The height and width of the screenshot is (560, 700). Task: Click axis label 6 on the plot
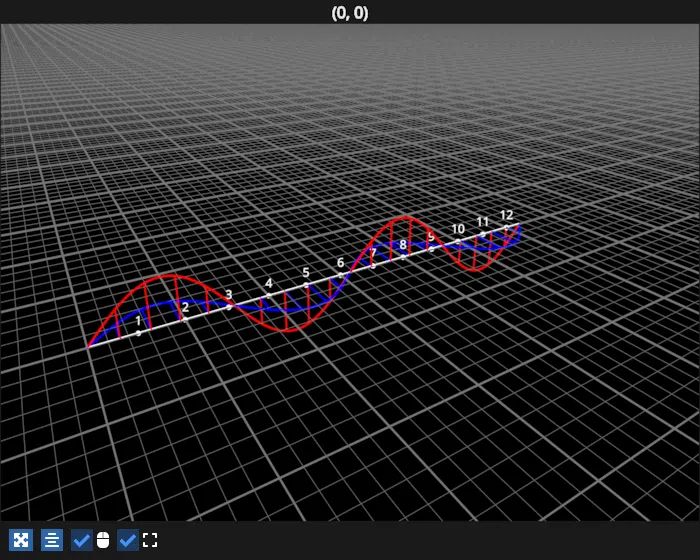(x=341, y=263)
